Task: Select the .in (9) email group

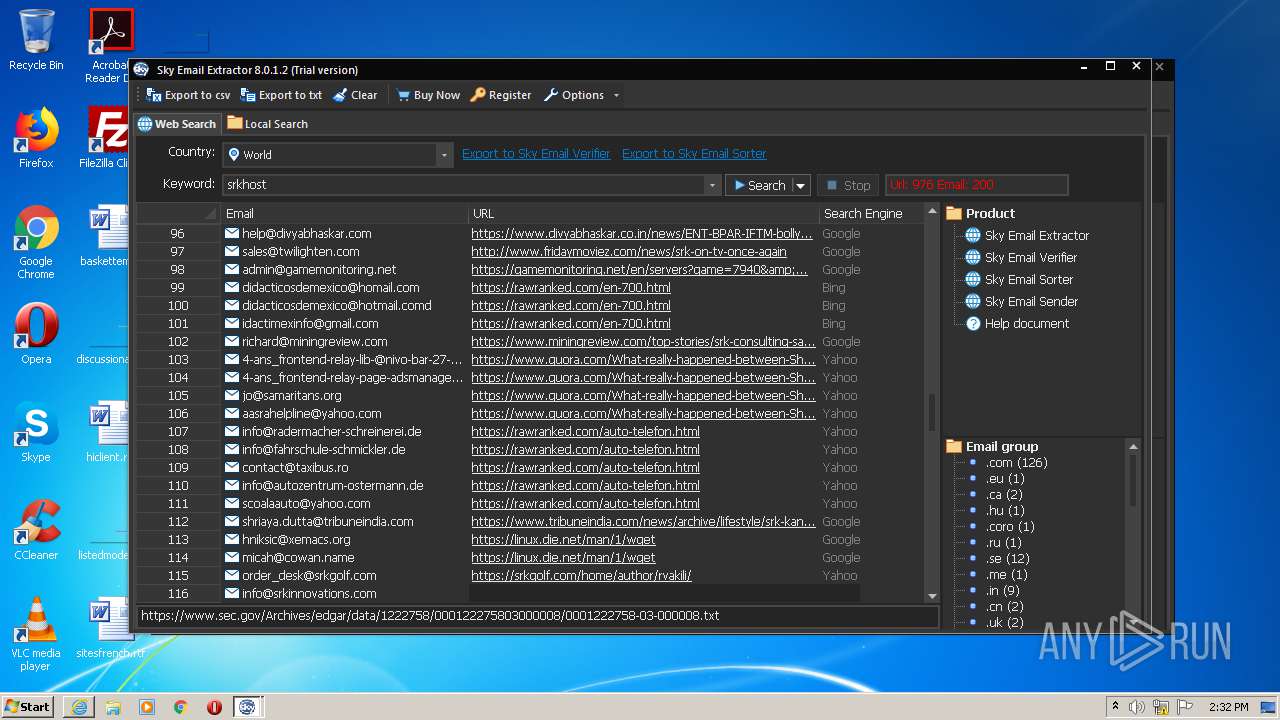Action: (1003, 591)
